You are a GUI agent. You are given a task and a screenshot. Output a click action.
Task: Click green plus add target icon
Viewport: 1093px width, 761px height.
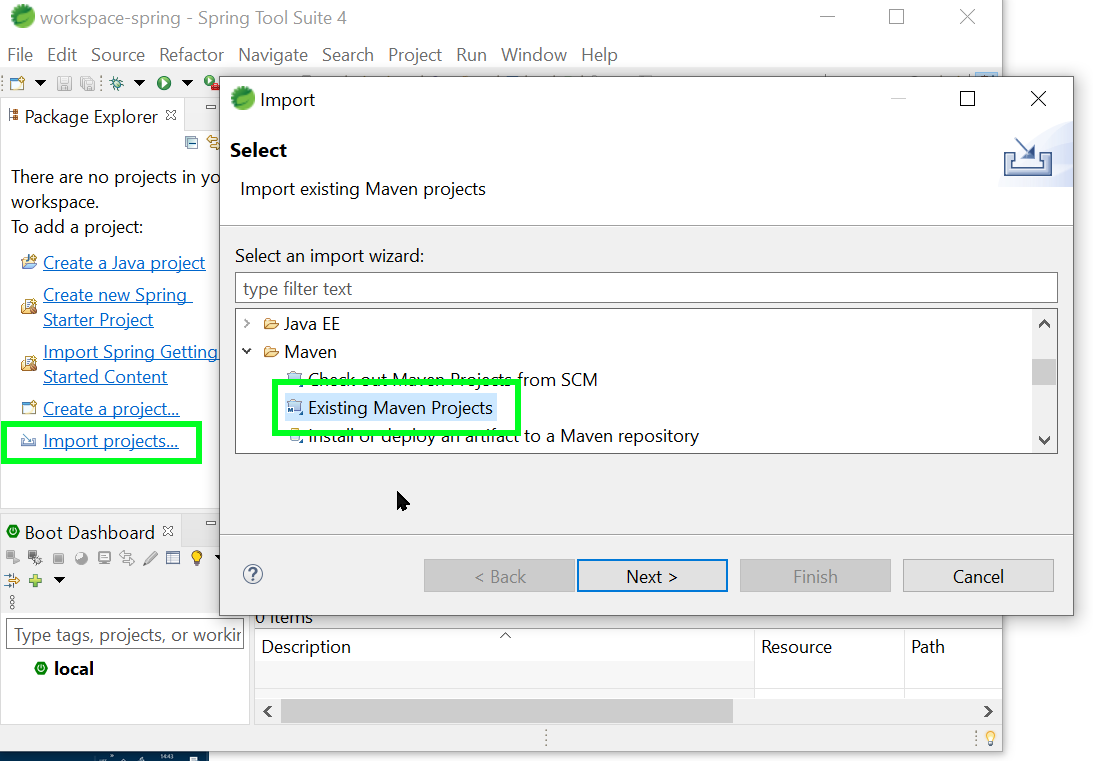pyautogui.click(x=36, y=580)
